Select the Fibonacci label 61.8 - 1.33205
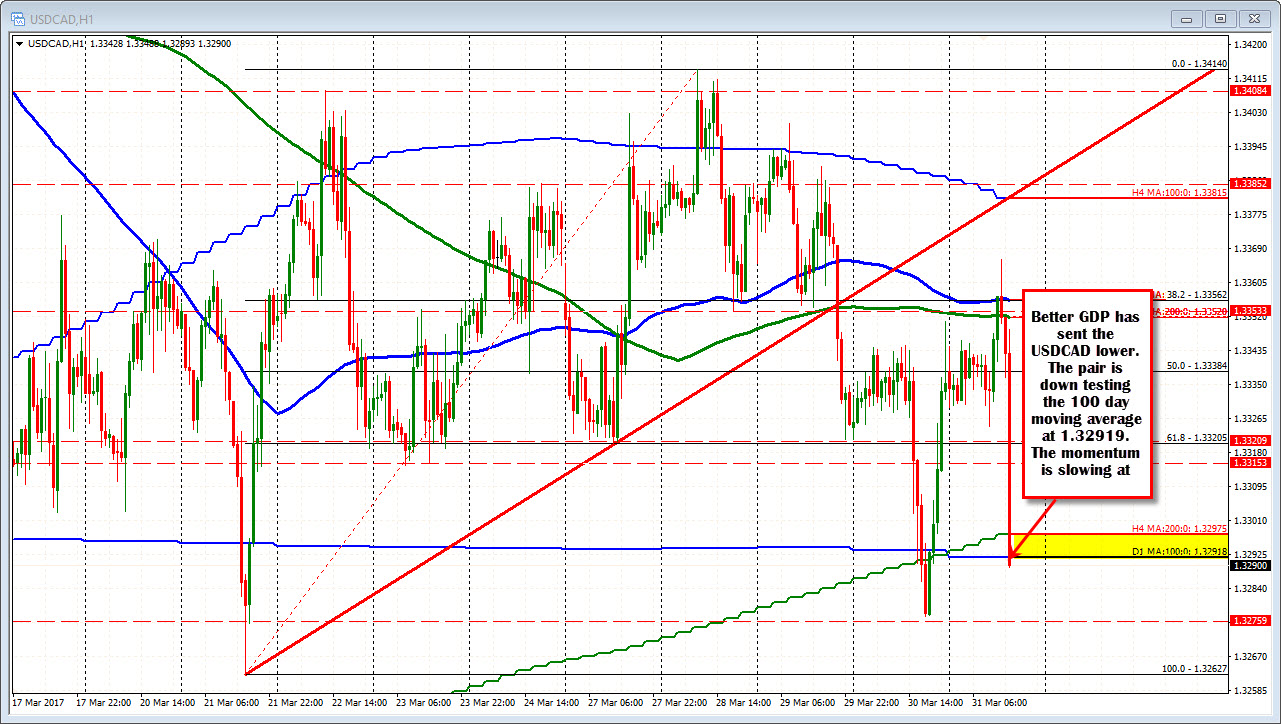This screenshot has width=1281, height=724. (1197, 438)
